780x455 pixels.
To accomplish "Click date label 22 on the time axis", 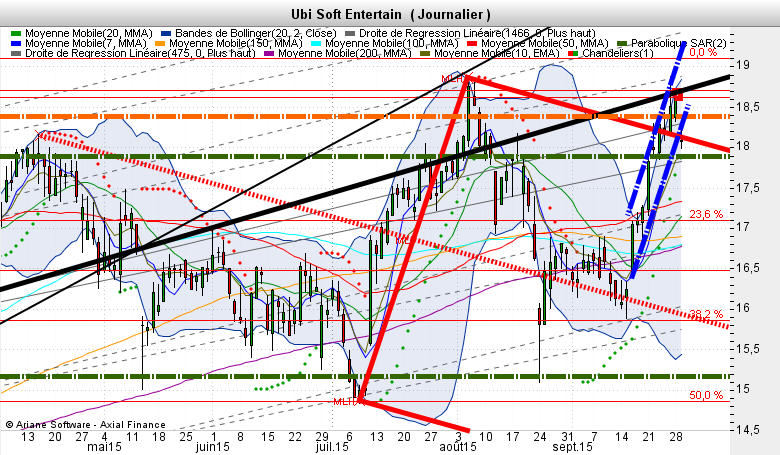I will (x=295, y=437).
